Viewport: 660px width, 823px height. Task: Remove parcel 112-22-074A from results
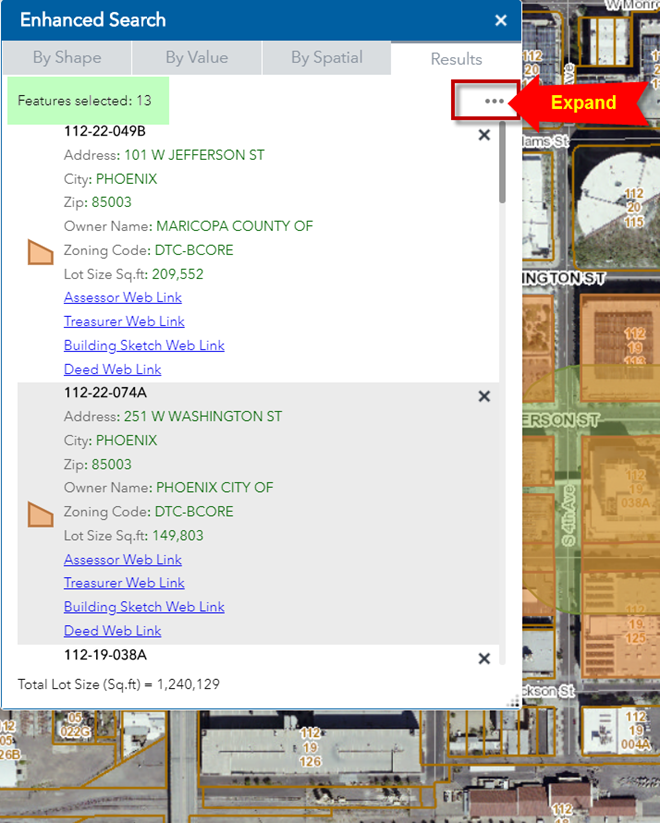(x=484, y=396)
